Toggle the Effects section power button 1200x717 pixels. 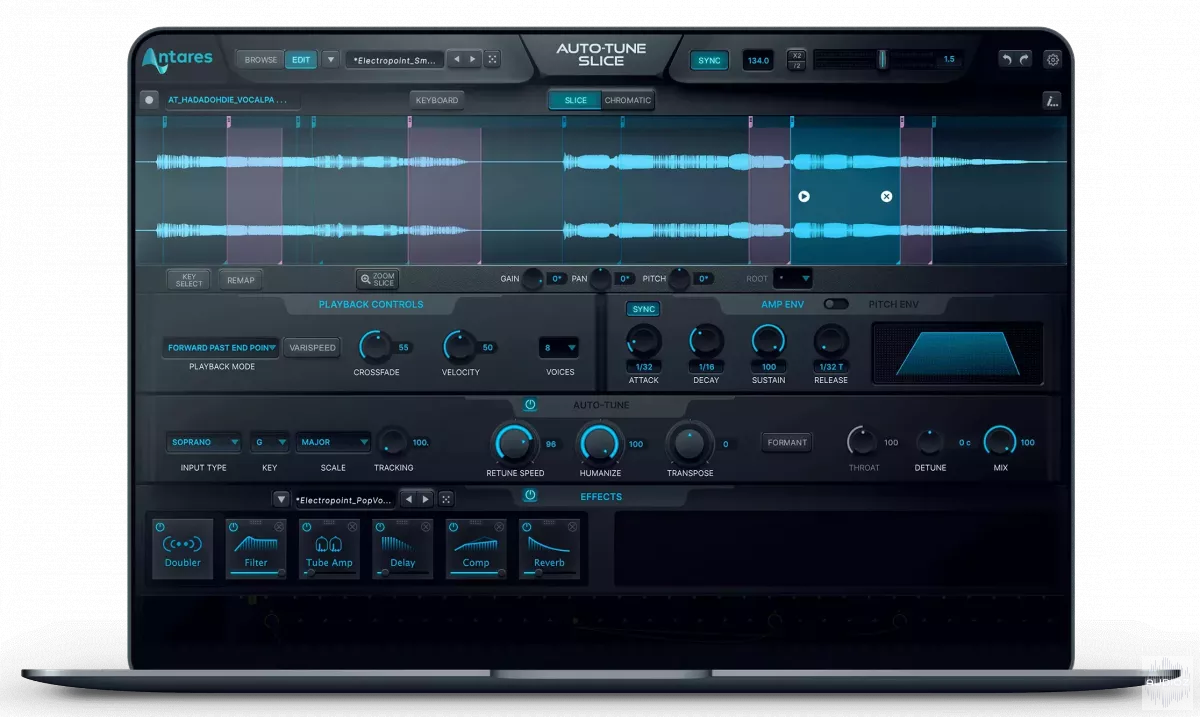530,496
